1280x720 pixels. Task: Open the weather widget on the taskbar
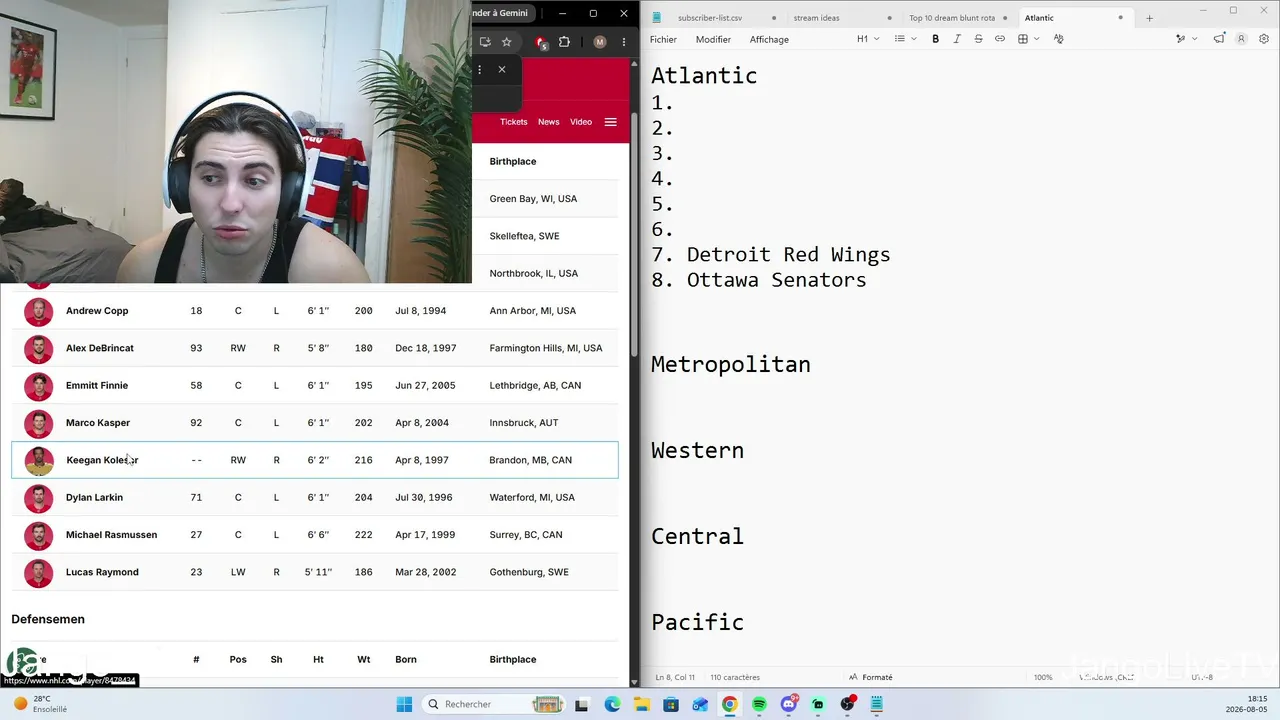tap(41, 704)
